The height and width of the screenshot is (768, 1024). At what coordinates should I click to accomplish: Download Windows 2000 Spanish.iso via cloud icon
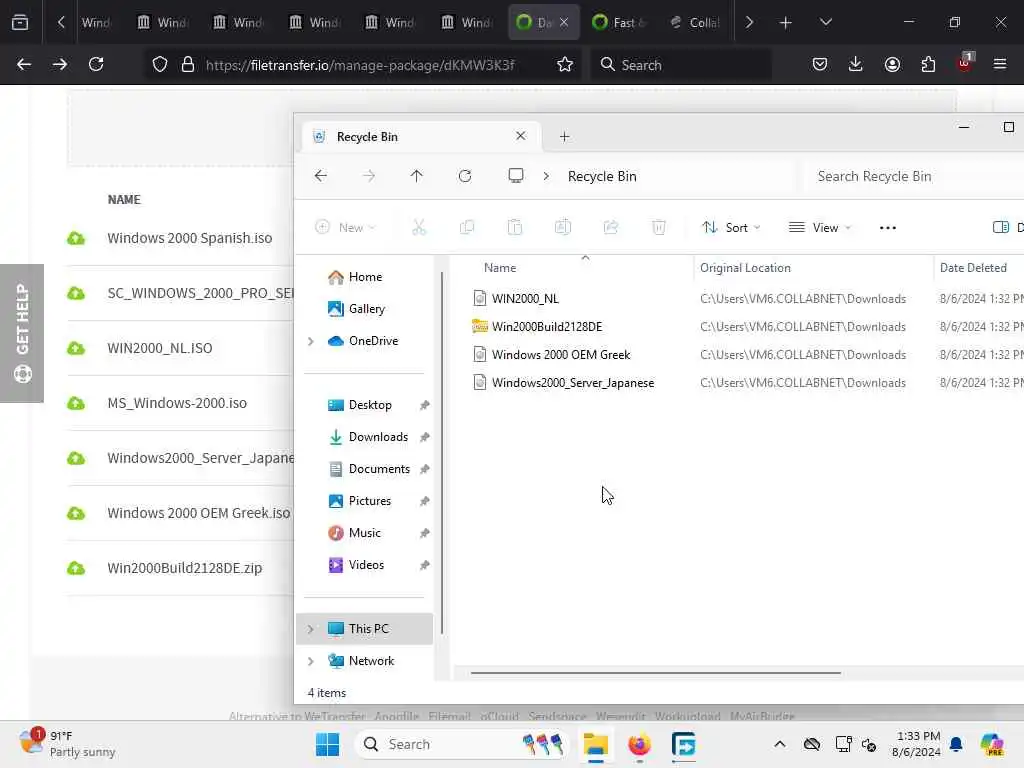pyautogui.click(x=76, y=238)
